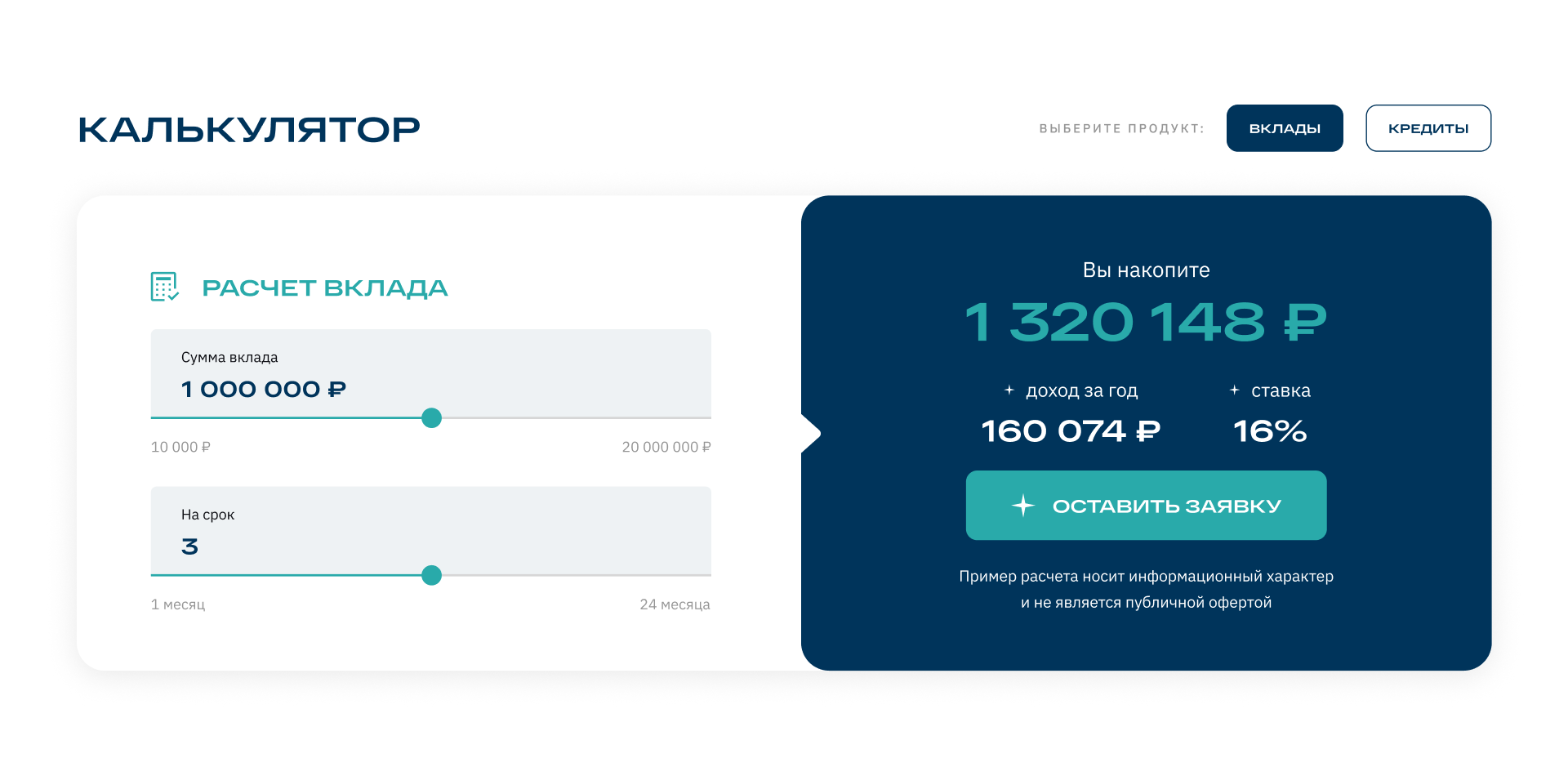
Task: Click the 1 320 148 ₽ total amount
Action: click(1145, 322)
